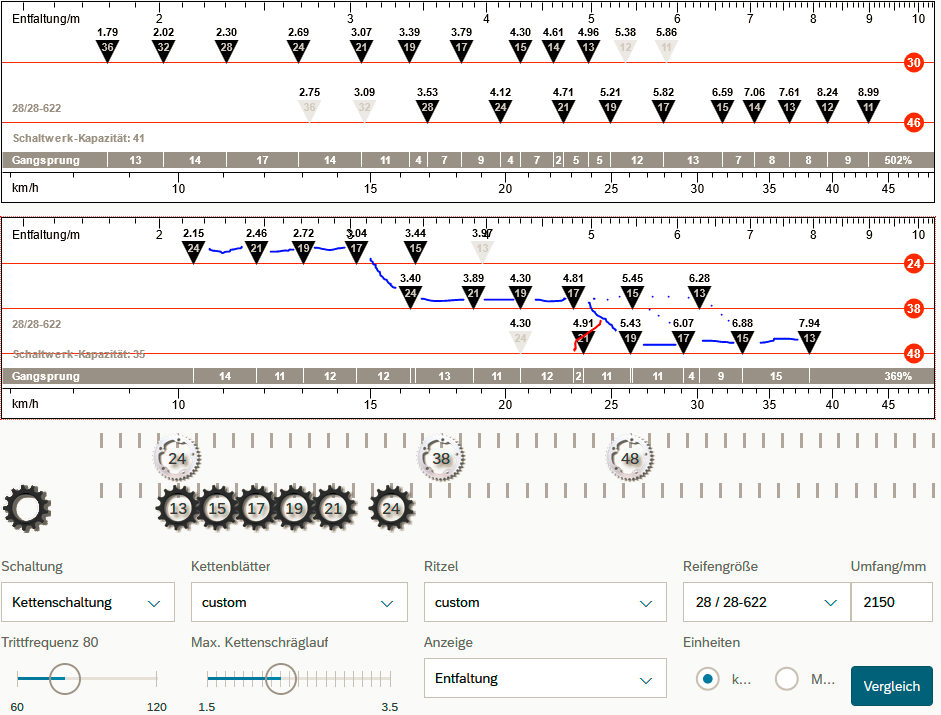The width and height of the screenshot is (941, 715).
Task: Click the 17-tooth sprocket icon
Action: (256, 508)
